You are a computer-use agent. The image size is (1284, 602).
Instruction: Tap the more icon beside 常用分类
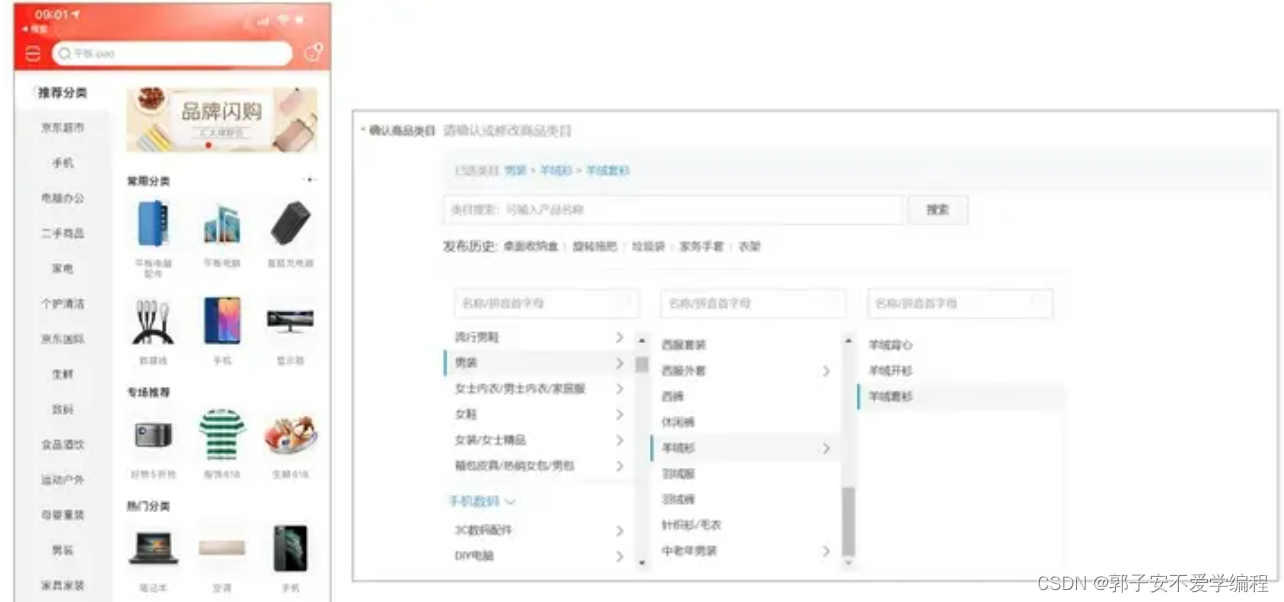click(310, 180)
